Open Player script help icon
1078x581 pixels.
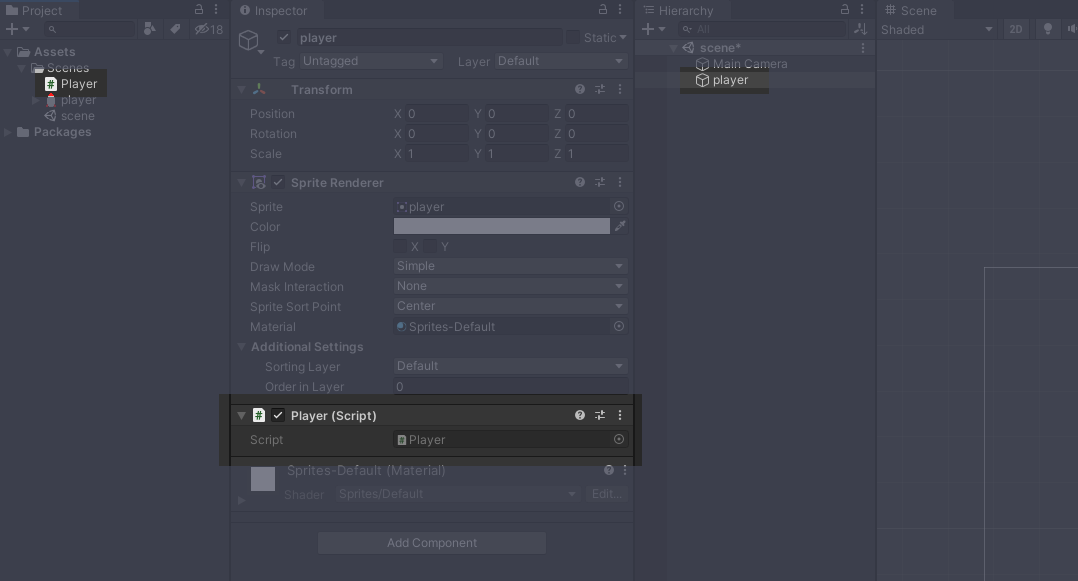click(x=580, y=415)
